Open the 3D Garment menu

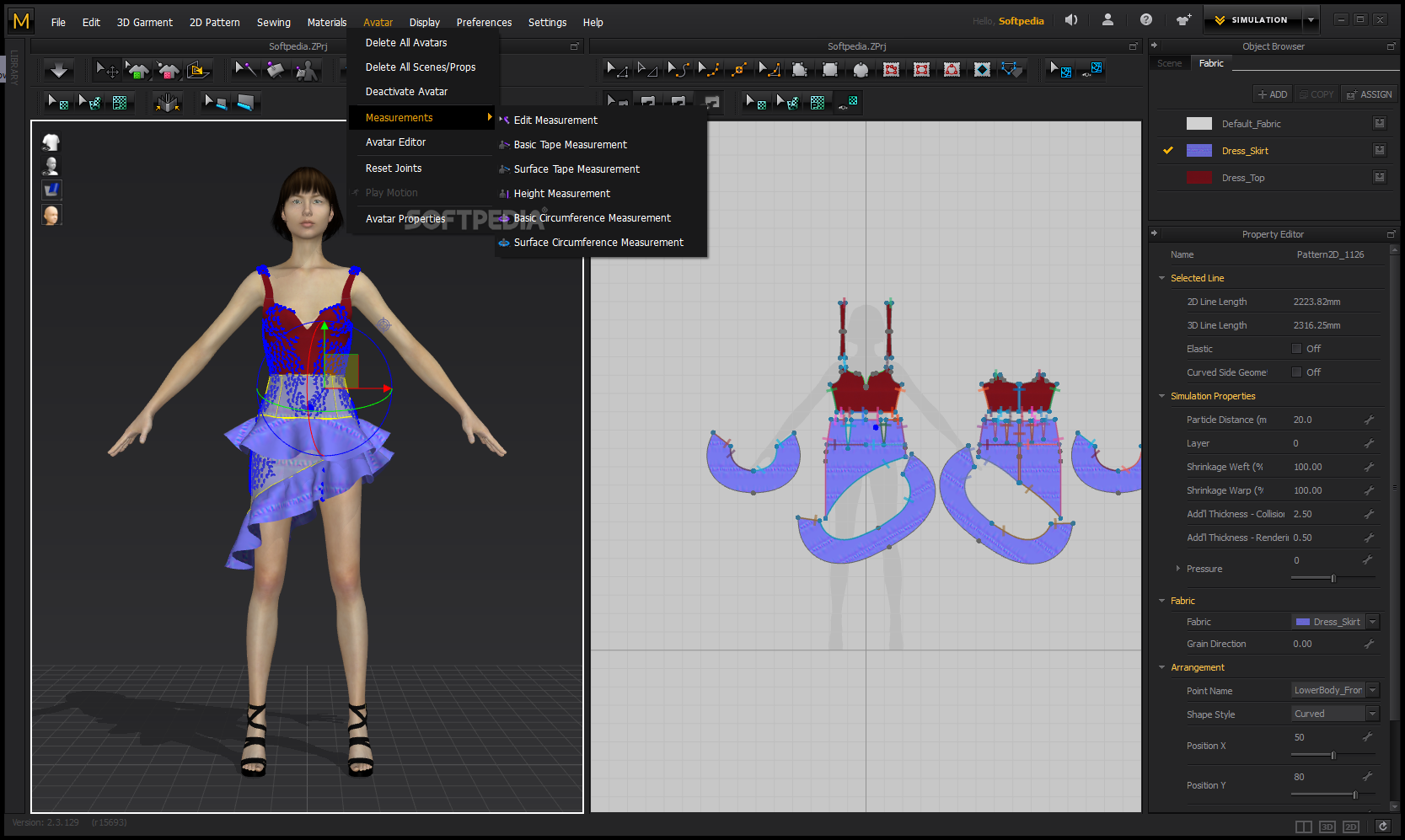click(145, 22)
